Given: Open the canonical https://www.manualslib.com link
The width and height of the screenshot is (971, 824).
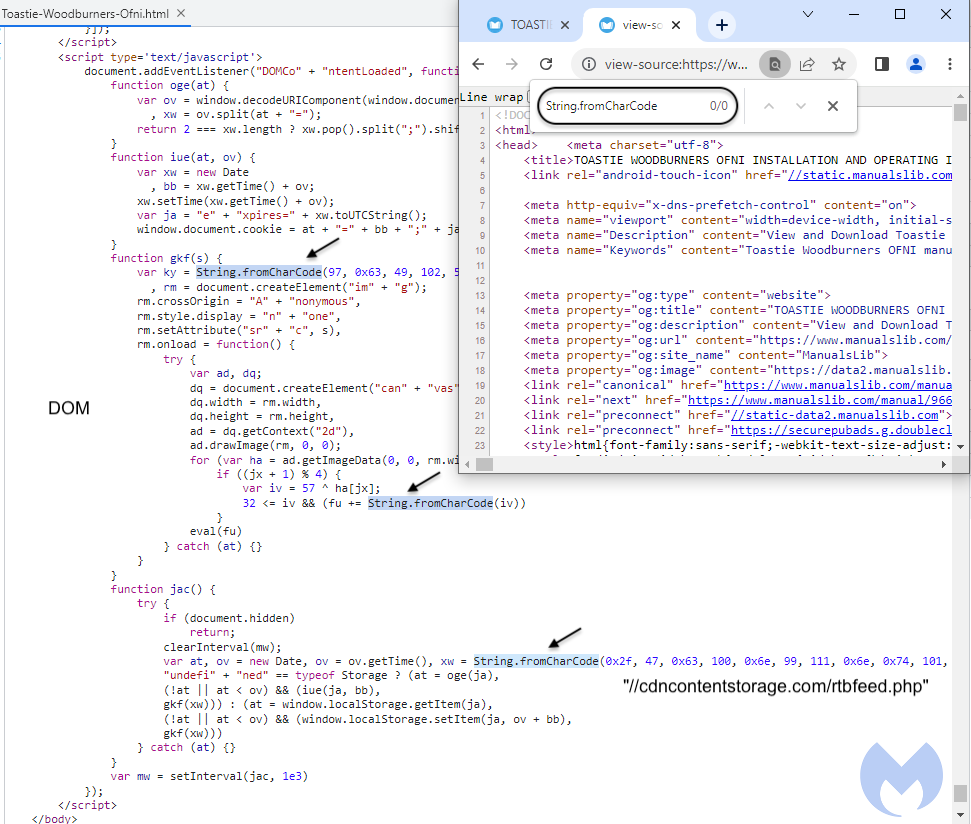Looking at the screenshot, I should point(837,385).
